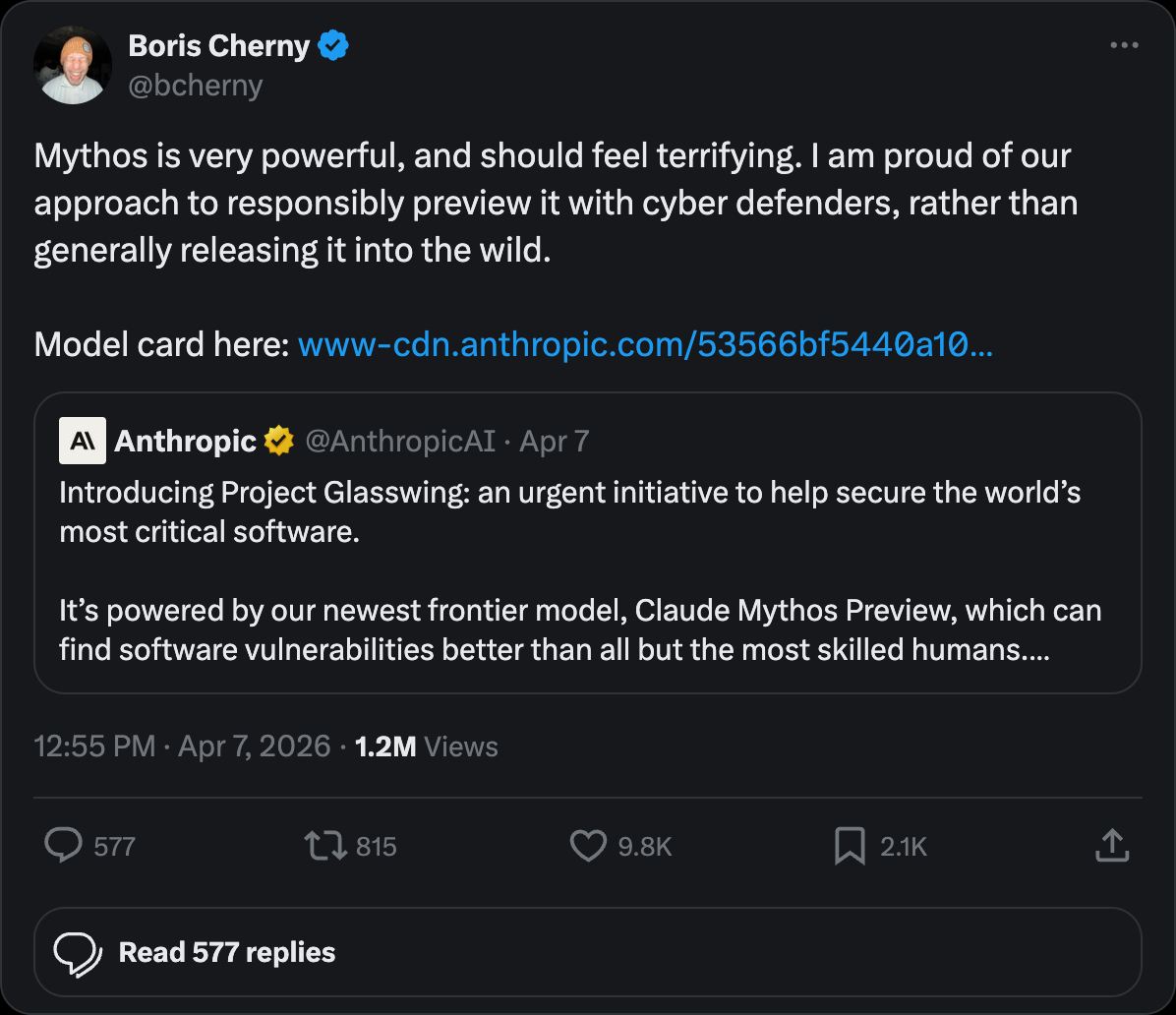Viewport: 1176px width, 1015px height.
Task: Open the model card anthropic.com link
Action: pyautogui.click(x=644, y=344)
